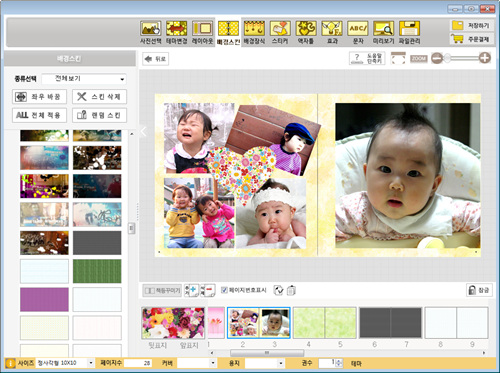500x373 pixels.
Task: Select the dark gray pages 6-7 thumbnail
Action: coord(390,323)
